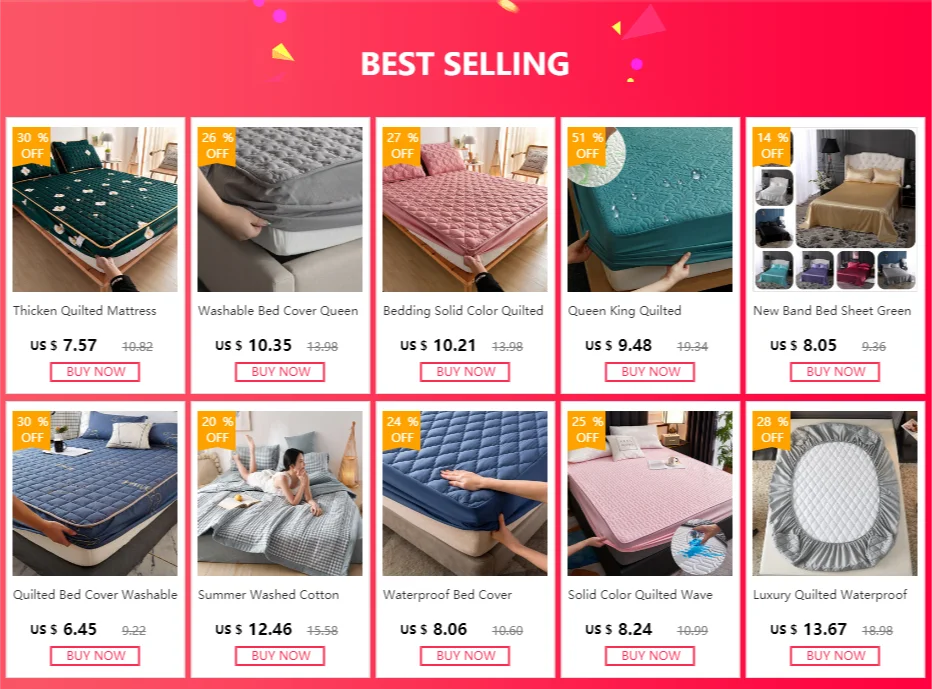Click BUY NOW for Quilted Bed Cover Washable
Screen dimensions: 932x689
[x=95, y=656]
